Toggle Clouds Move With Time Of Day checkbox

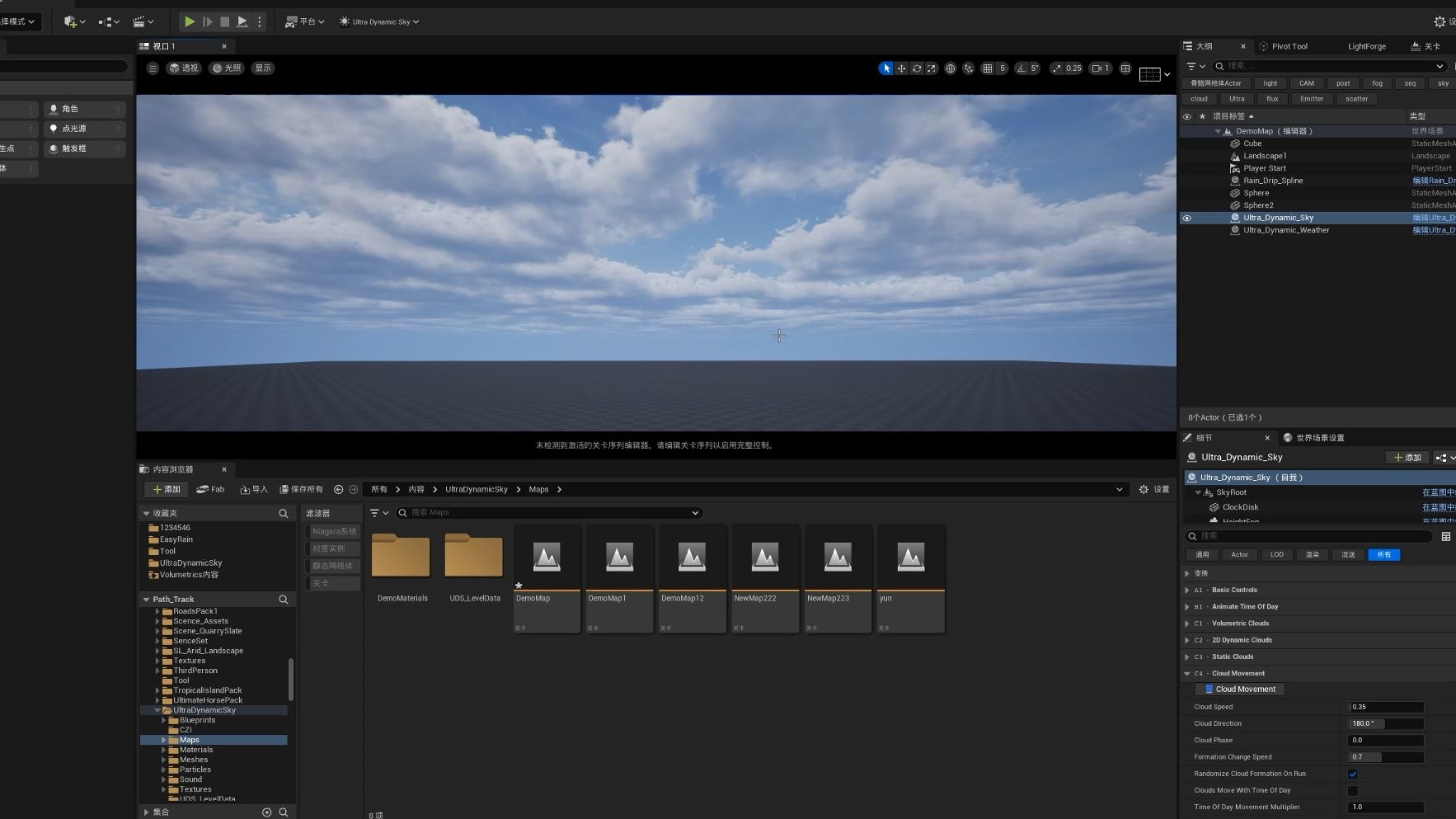point(1353,791)
